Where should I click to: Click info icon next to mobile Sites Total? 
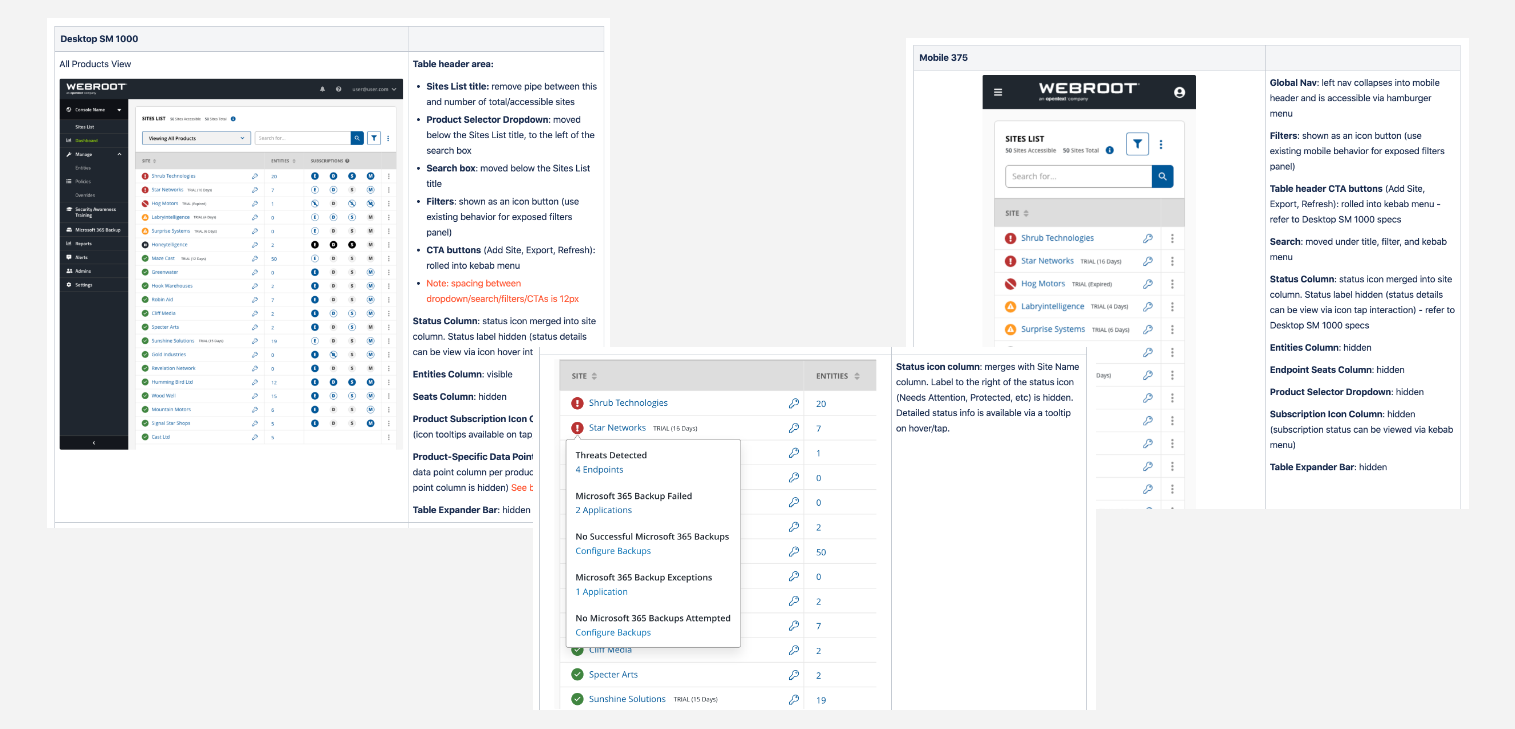(x=1110, y=150)
